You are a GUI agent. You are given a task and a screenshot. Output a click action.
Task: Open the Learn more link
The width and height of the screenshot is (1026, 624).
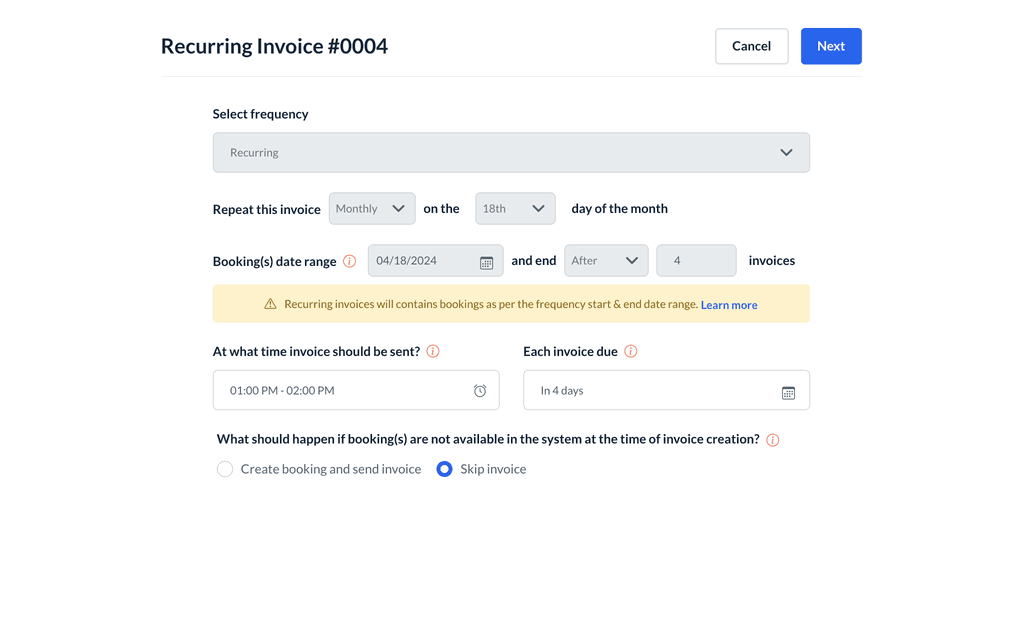[x=729, y=305]
